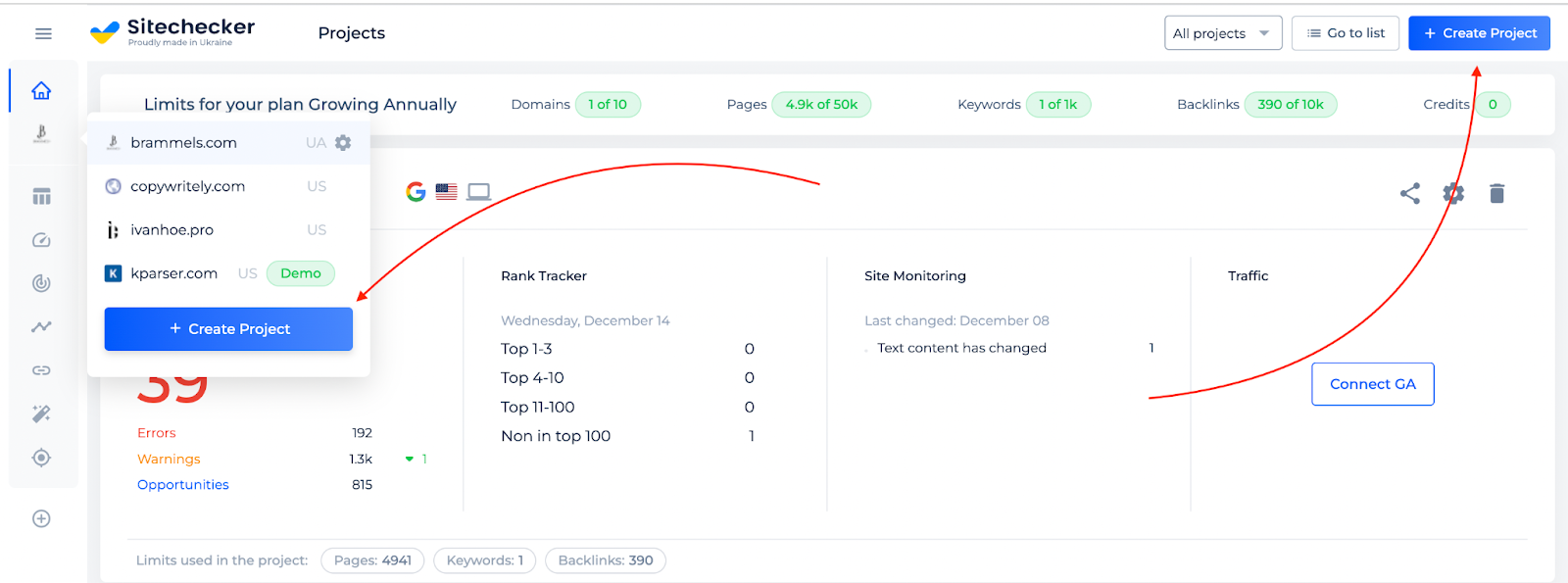Image resolution: width=1568 pixels, height=583 pixels.
Task: Open the Rank Tracker heading
Action: [544, 276]
